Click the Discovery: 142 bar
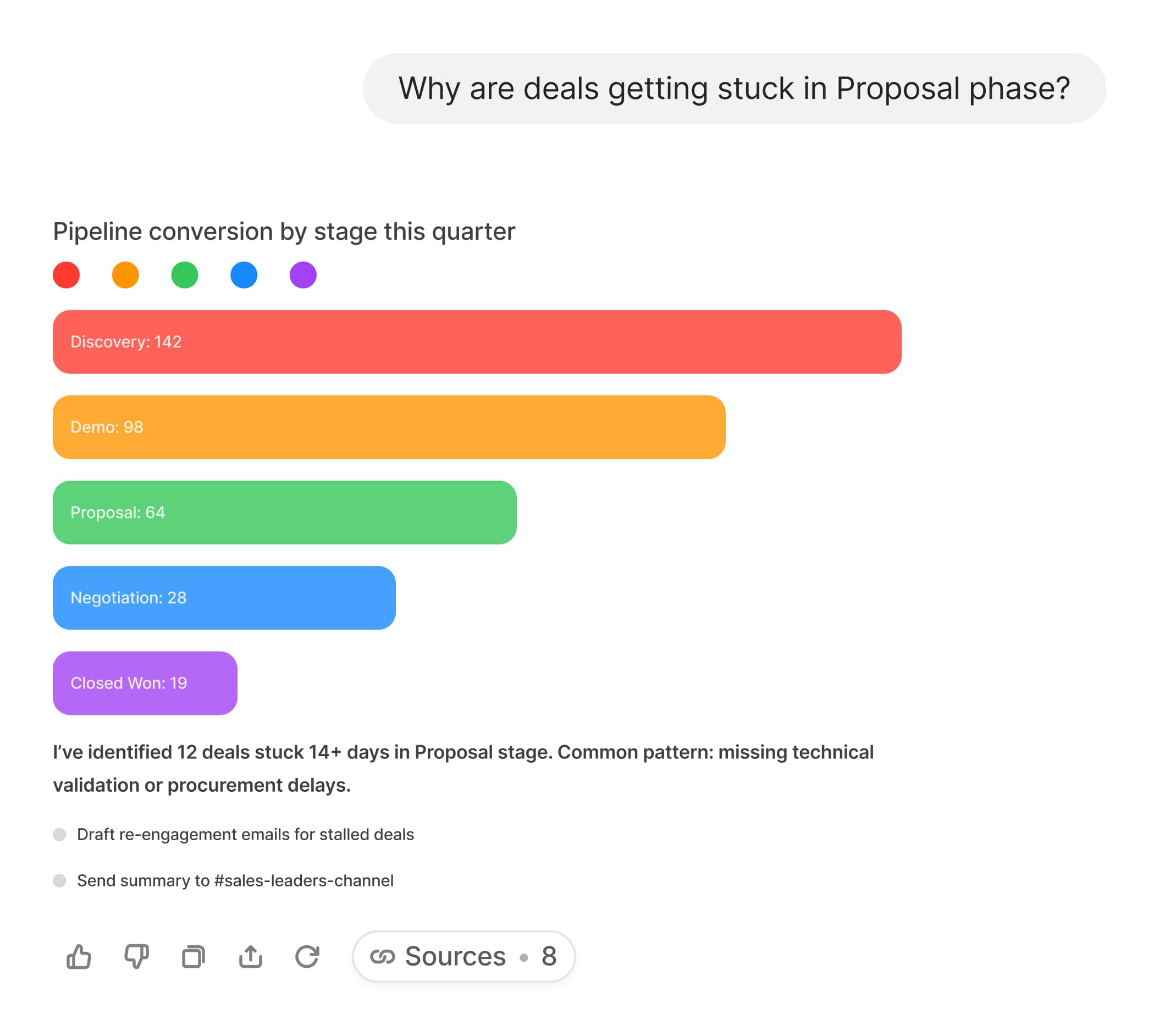This screenshot has width=1159, height=1036. [x=477, y=341]
